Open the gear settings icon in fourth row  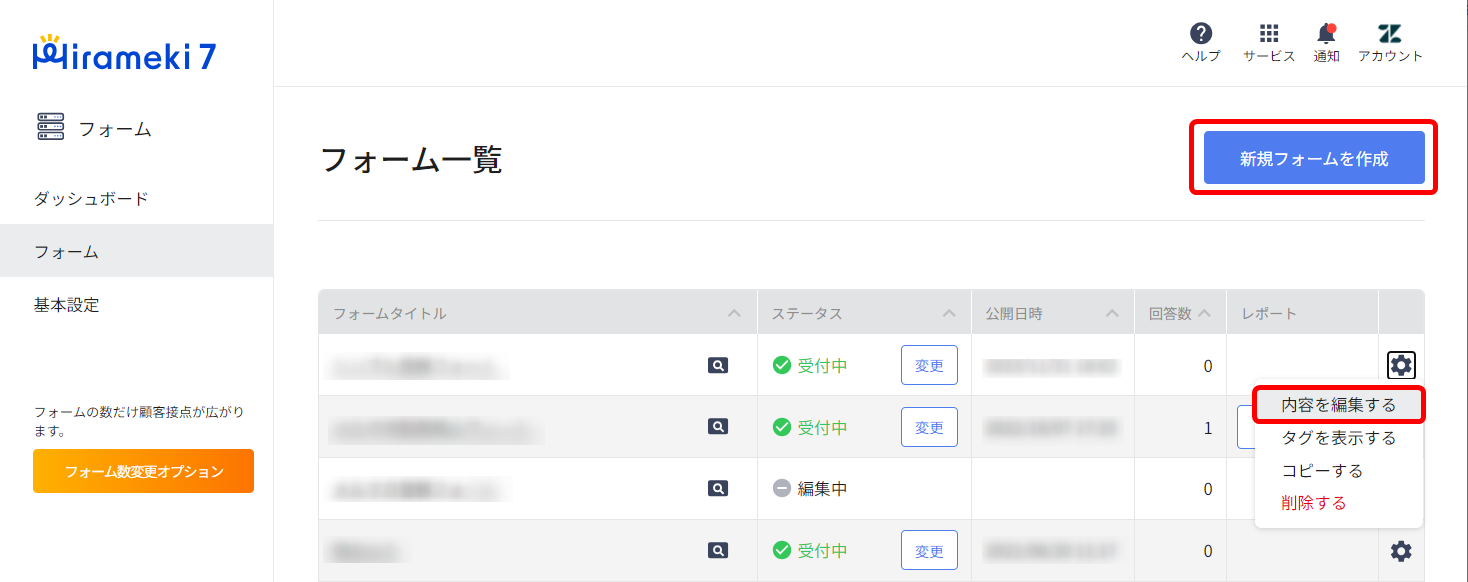click(1401, 551)
